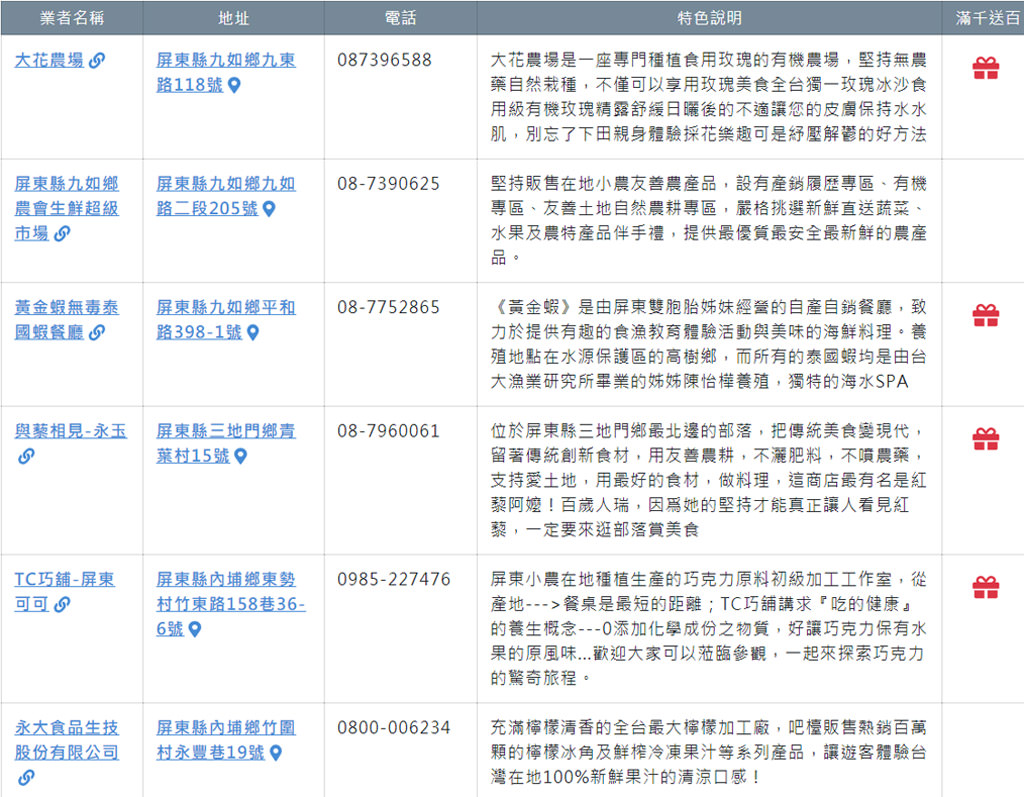Viewport: 1024px width, 797px height.
Task: Open the 大花農場 vendor link
Action: [x=49, y=60]
